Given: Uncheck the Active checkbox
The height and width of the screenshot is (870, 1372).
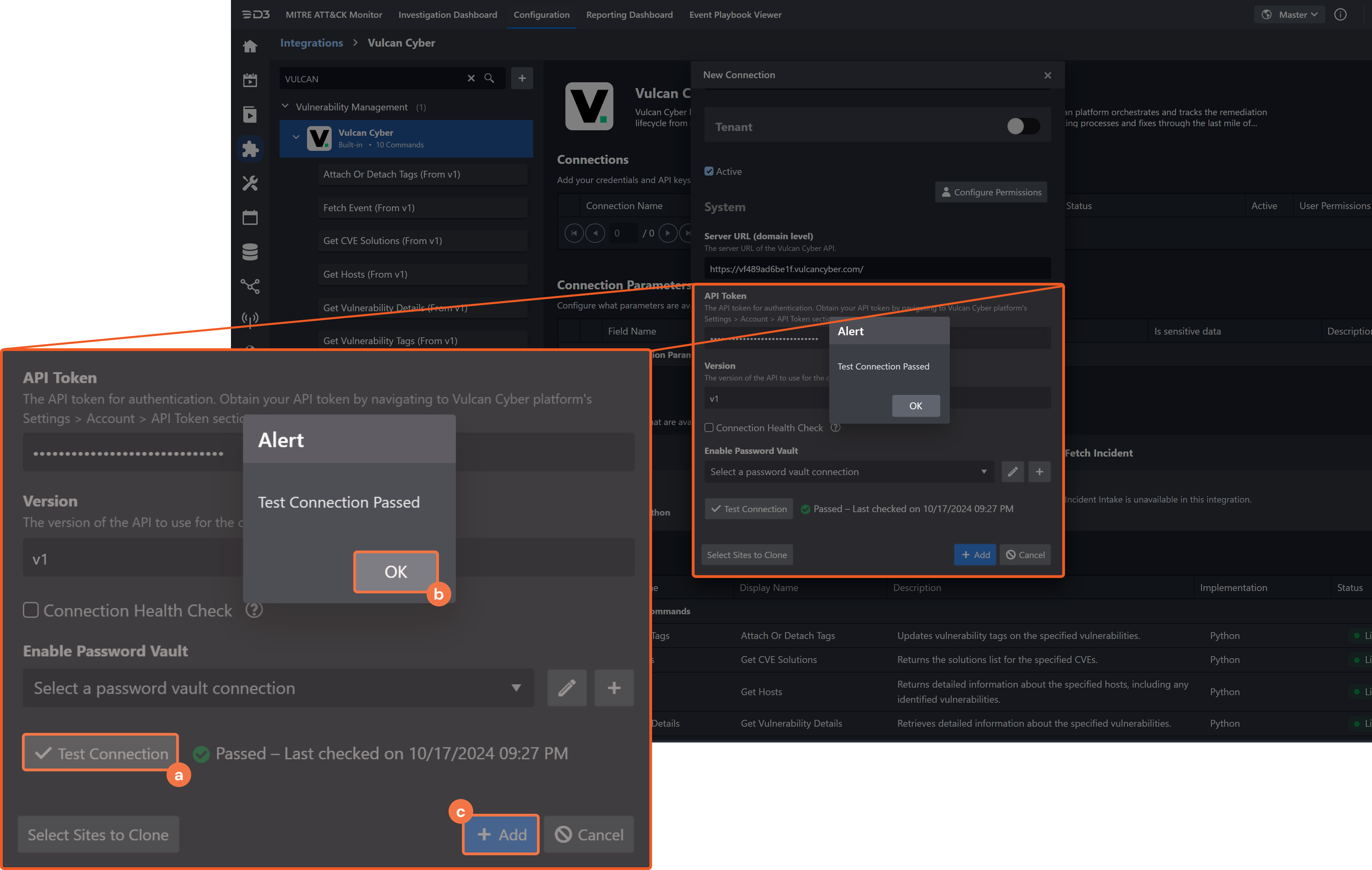Looking at the screenshot, I should (709, 171).
